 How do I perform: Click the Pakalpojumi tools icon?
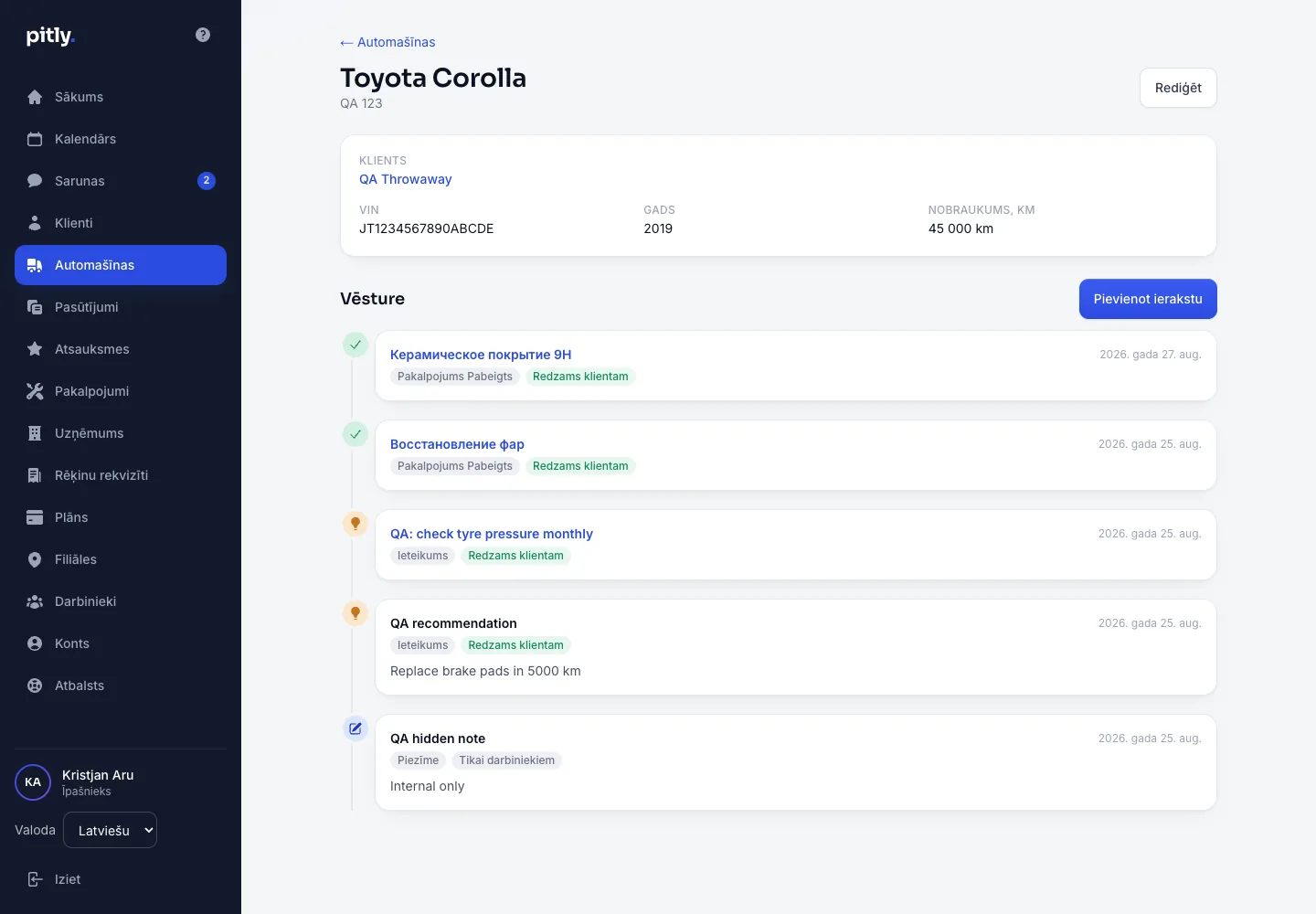tap(35, 391)
